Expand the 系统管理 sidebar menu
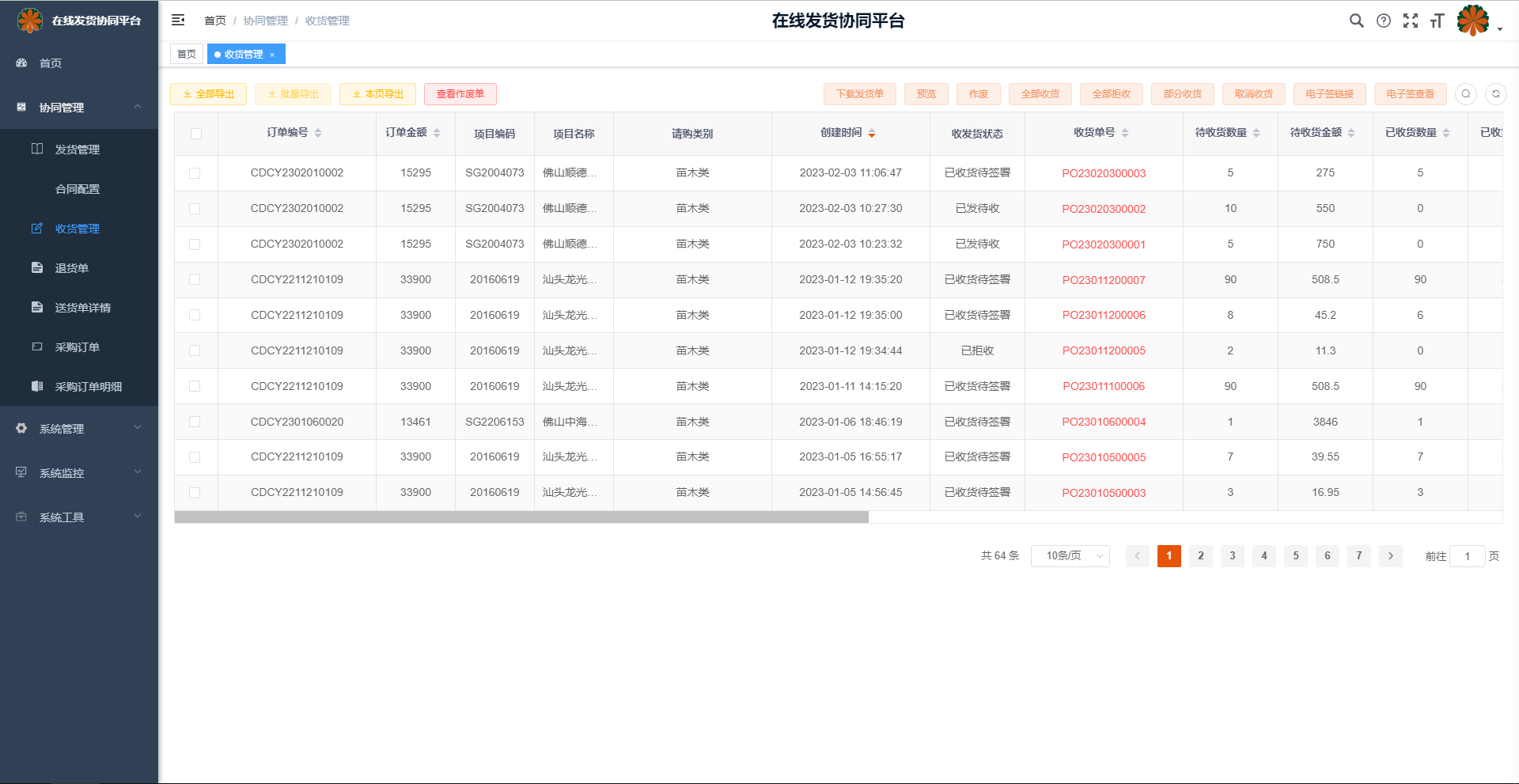Viewport: 1519px width, 784px height. (x=79, y=429)
